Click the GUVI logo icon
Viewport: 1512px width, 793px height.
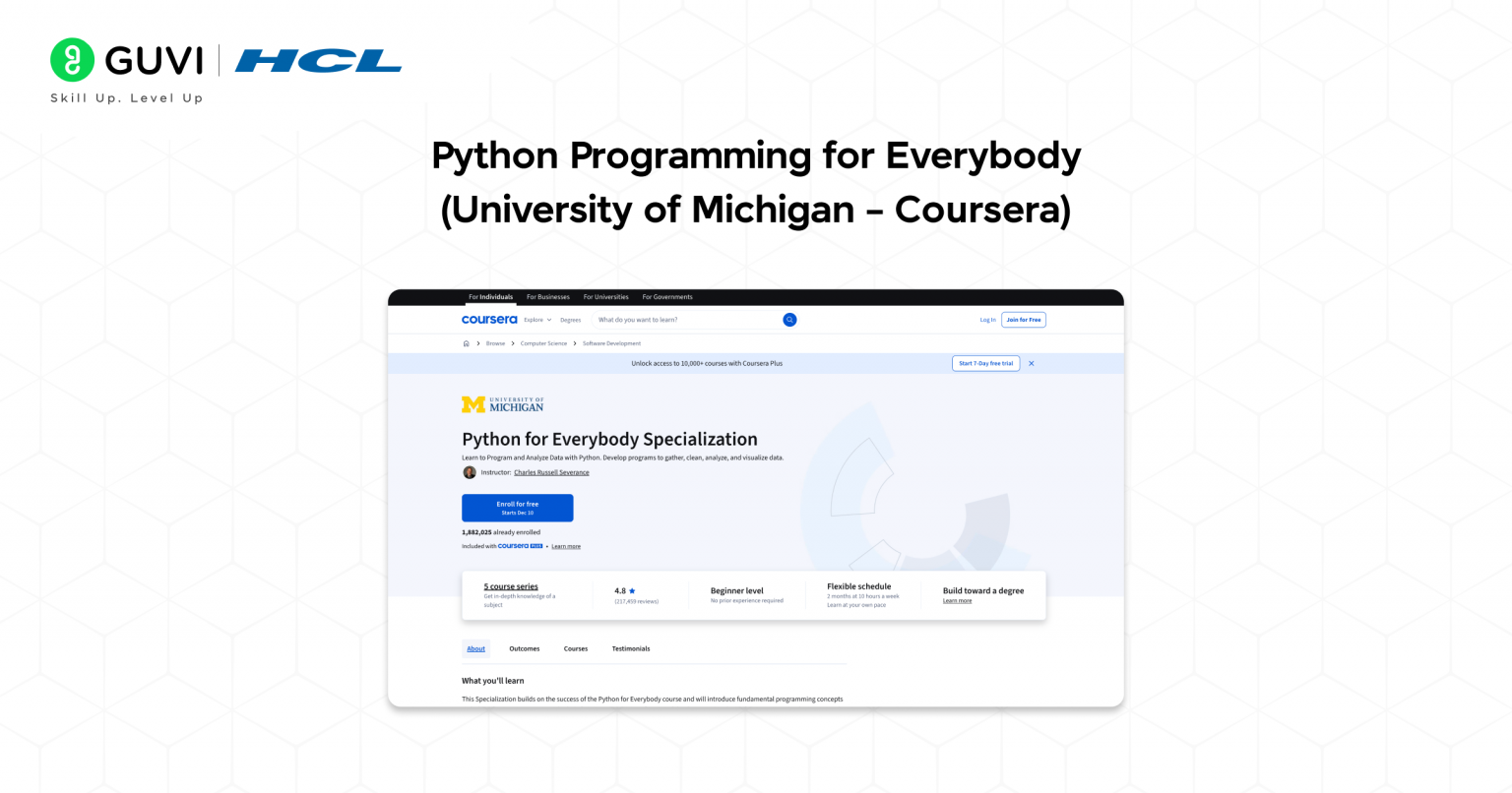72,60
